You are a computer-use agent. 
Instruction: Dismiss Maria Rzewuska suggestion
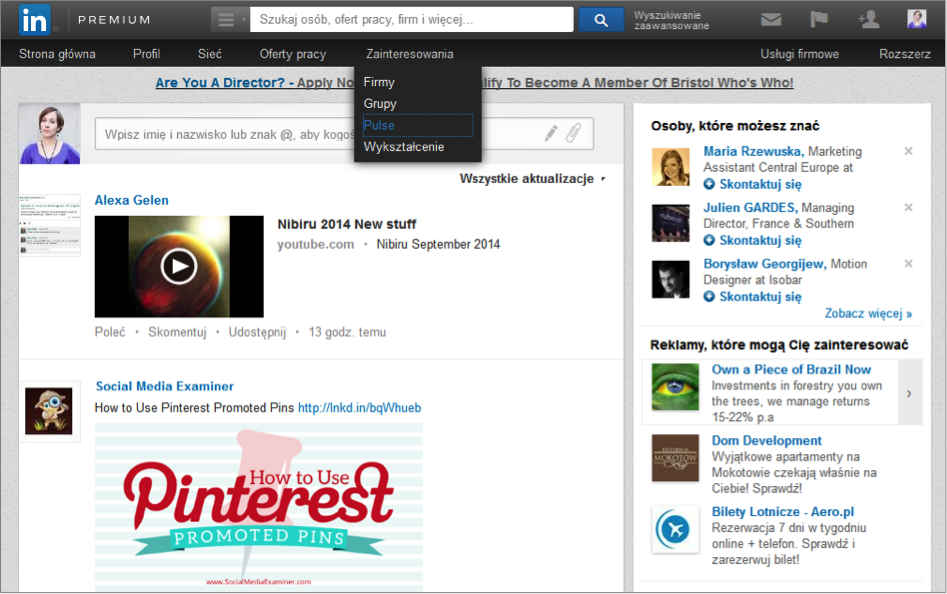[x=908, y=151]
